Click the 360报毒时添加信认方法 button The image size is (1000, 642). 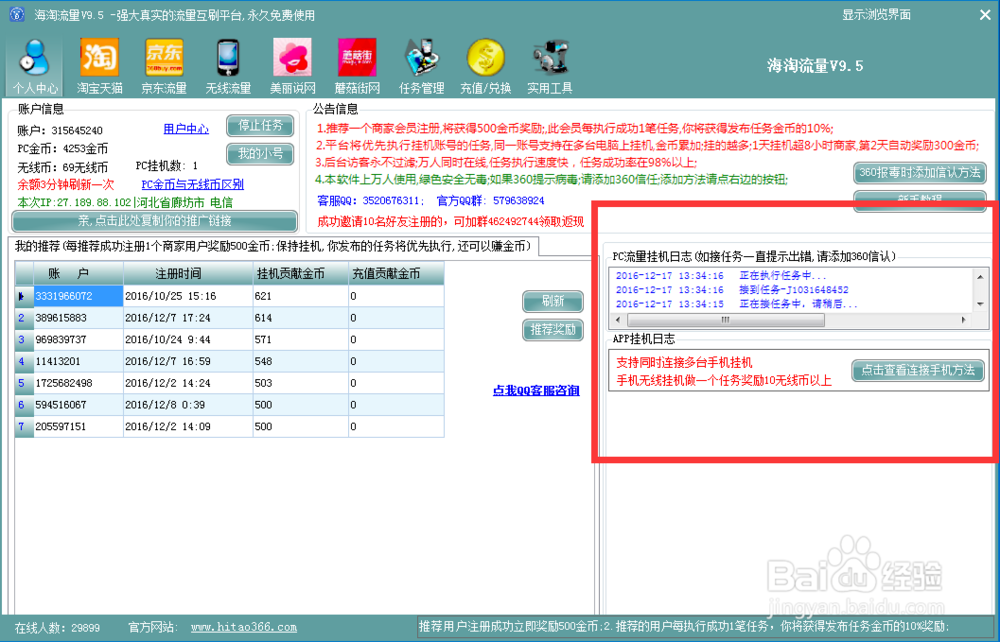pyautogui.click(x=920, y=173)
